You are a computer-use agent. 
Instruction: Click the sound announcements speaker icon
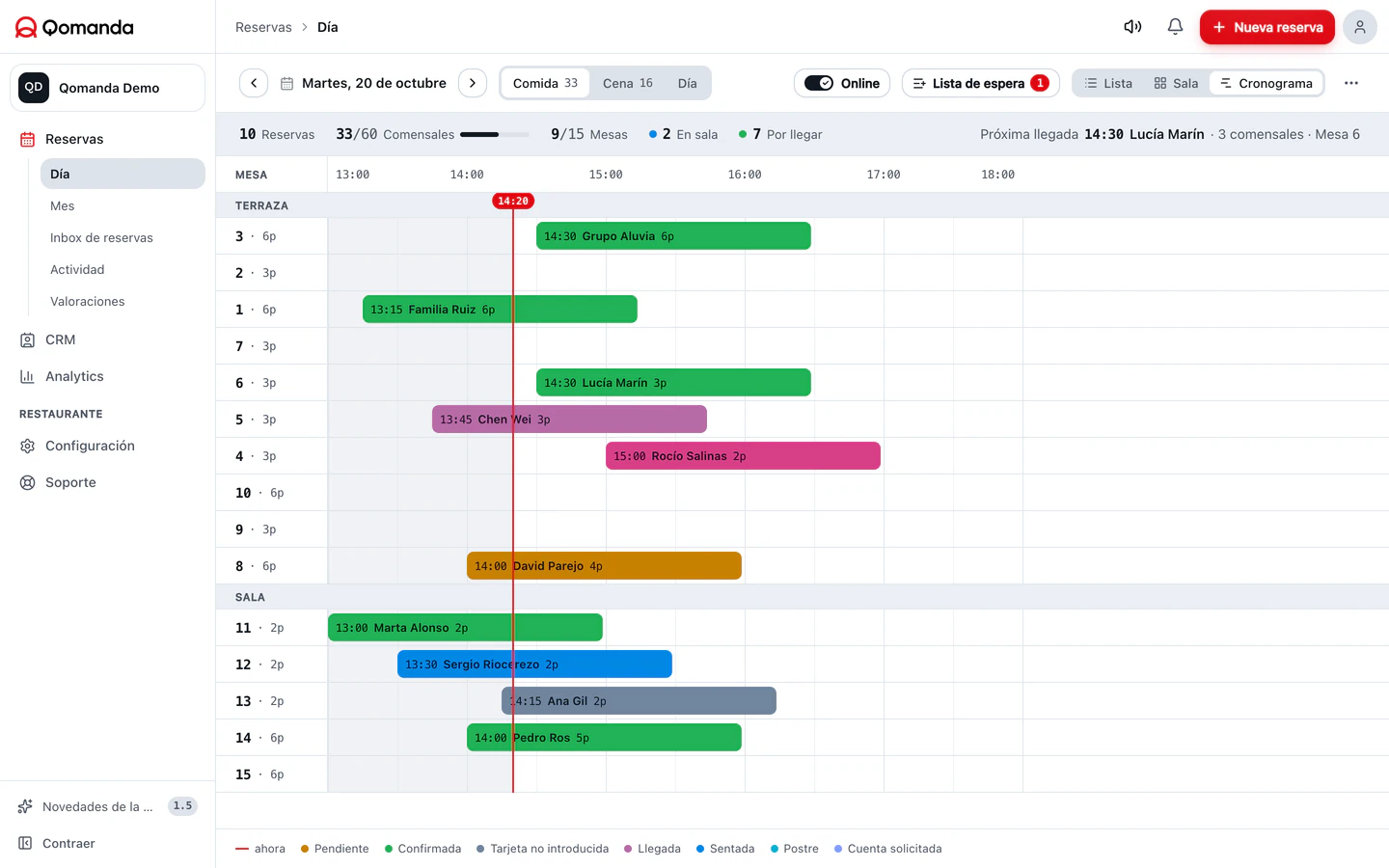(1132, 27)
